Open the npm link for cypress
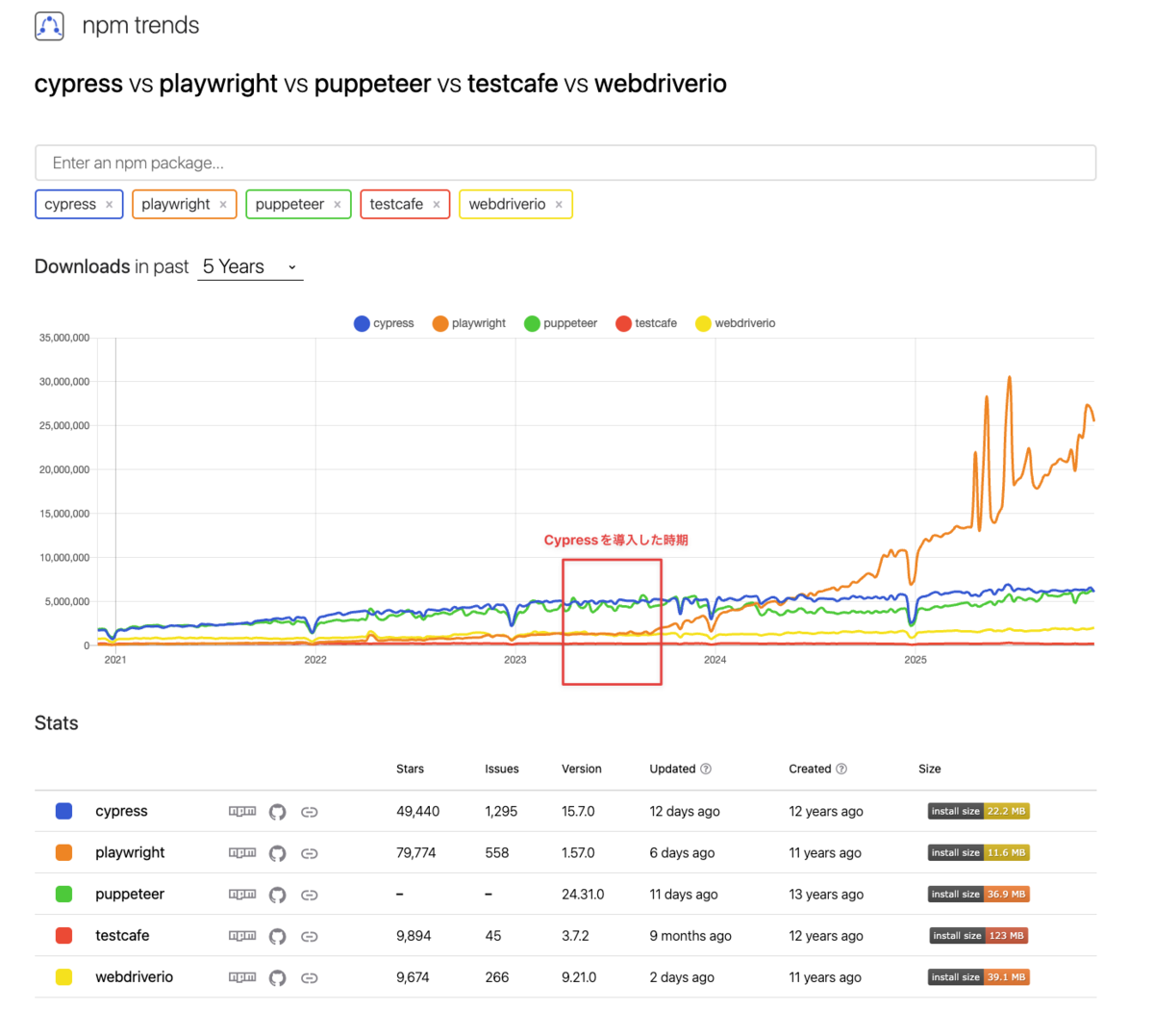Viewport: 1154px width, 1036px height. click(242, 812)
